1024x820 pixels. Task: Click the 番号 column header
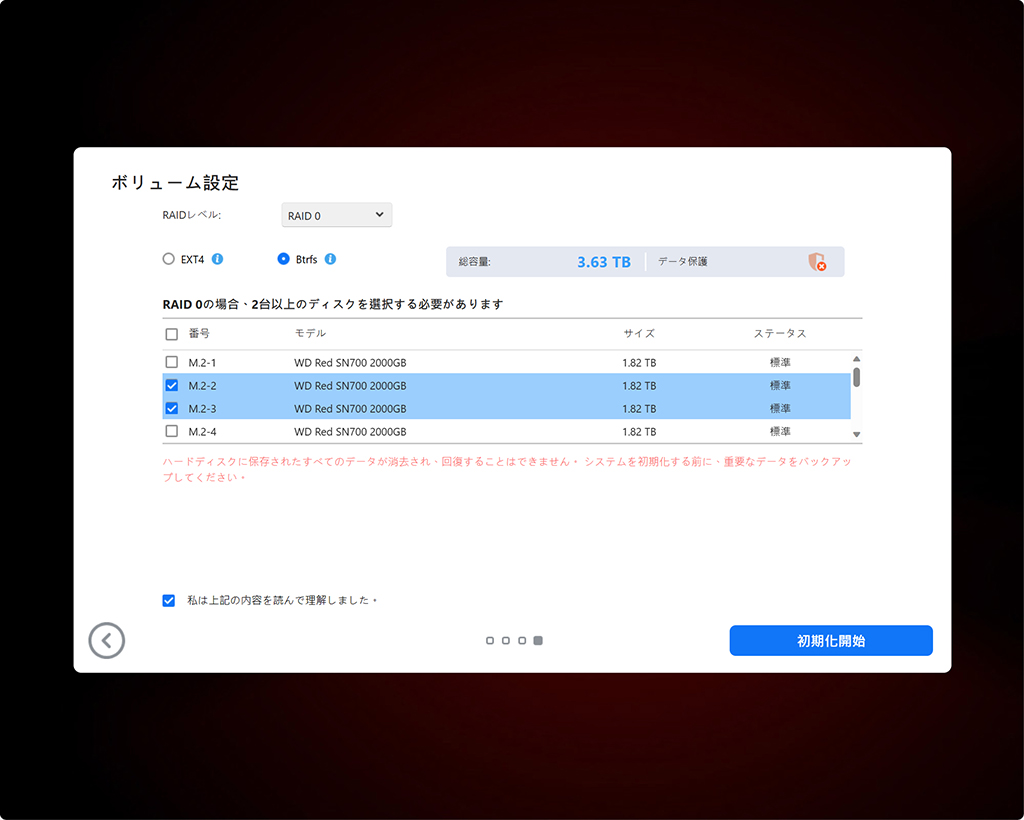[199, 334]
